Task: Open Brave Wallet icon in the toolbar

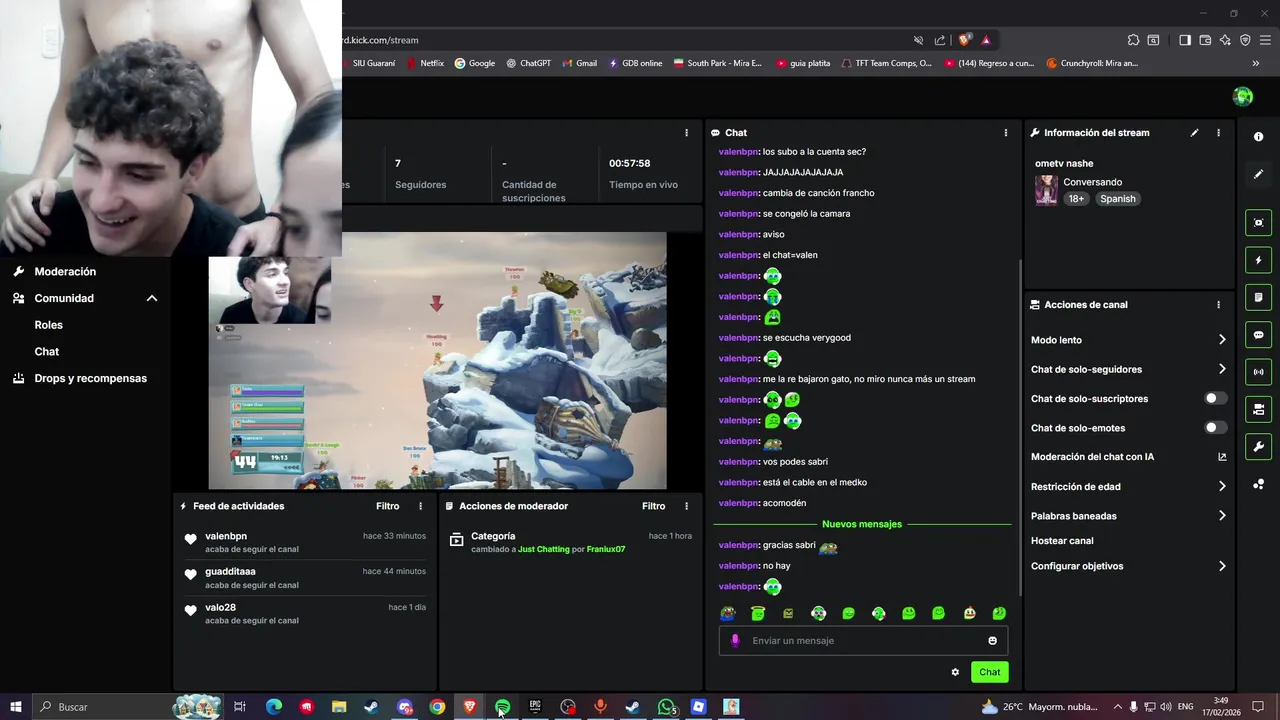Action: 1205,40
